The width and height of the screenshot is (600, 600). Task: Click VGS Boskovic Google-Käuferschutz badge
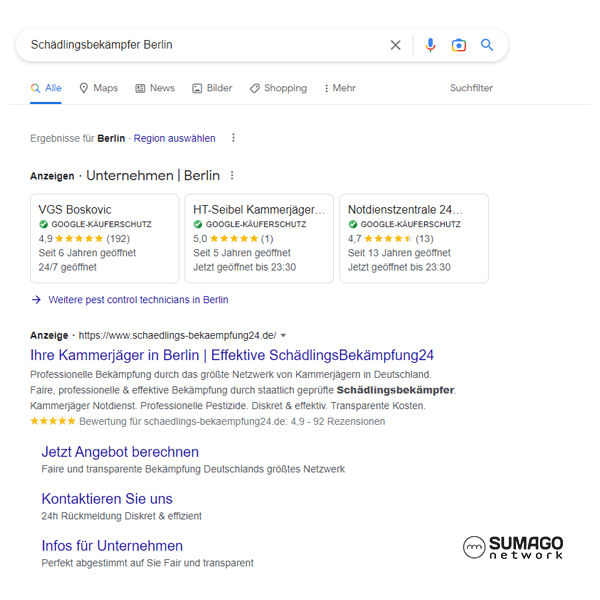pos(95,224)
